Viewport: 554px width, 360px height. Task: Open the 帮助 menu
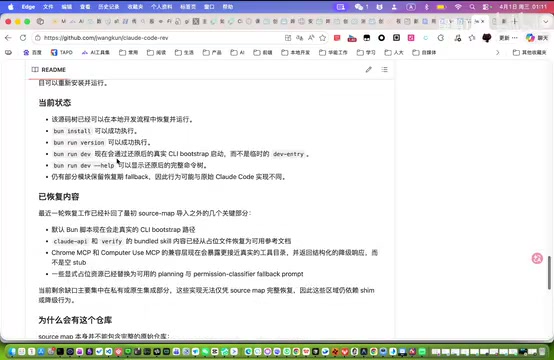(x=228, y=7)
